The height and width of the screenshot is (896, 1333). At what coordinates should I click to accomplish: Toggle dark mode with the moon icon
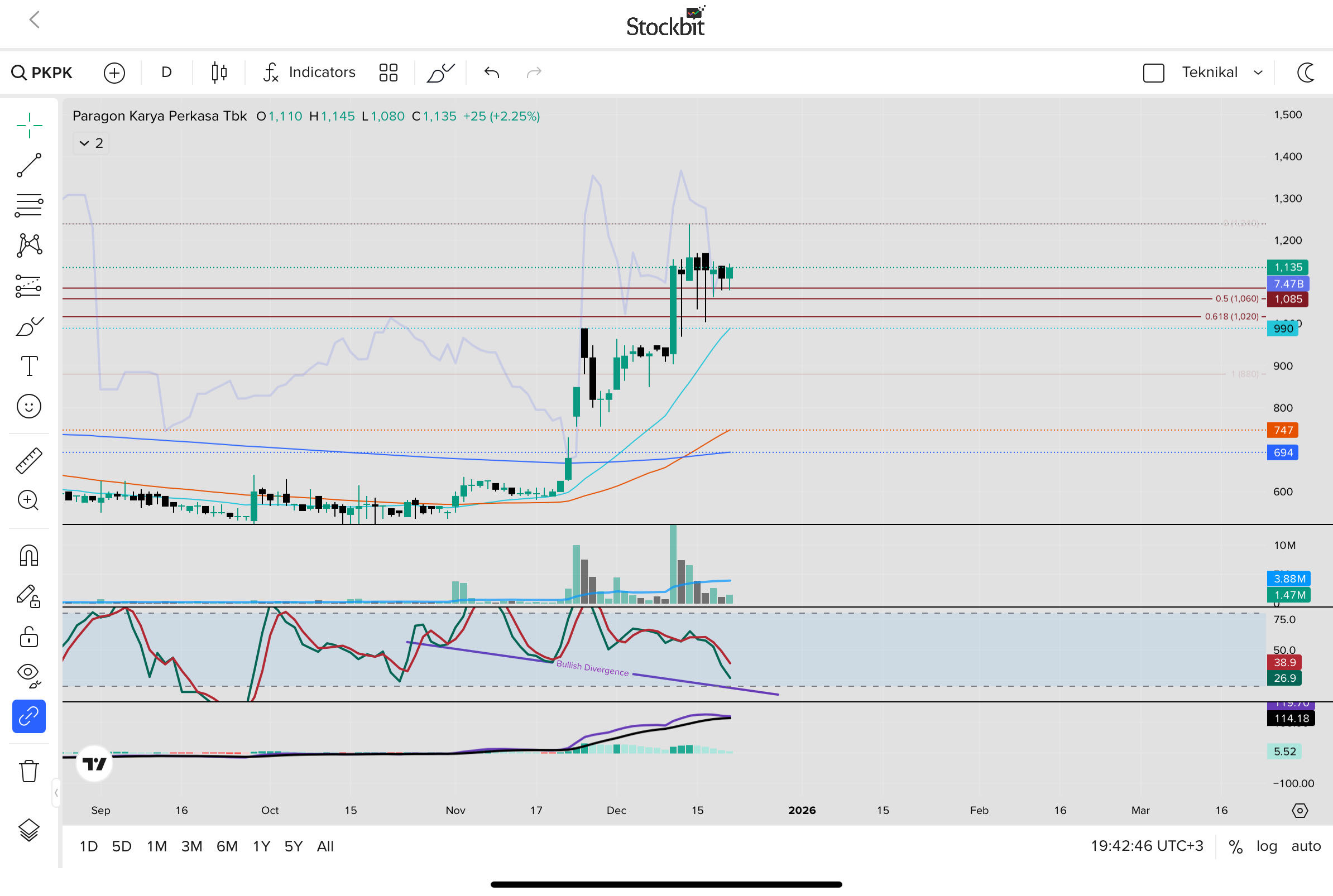(x=1306, y=73)
